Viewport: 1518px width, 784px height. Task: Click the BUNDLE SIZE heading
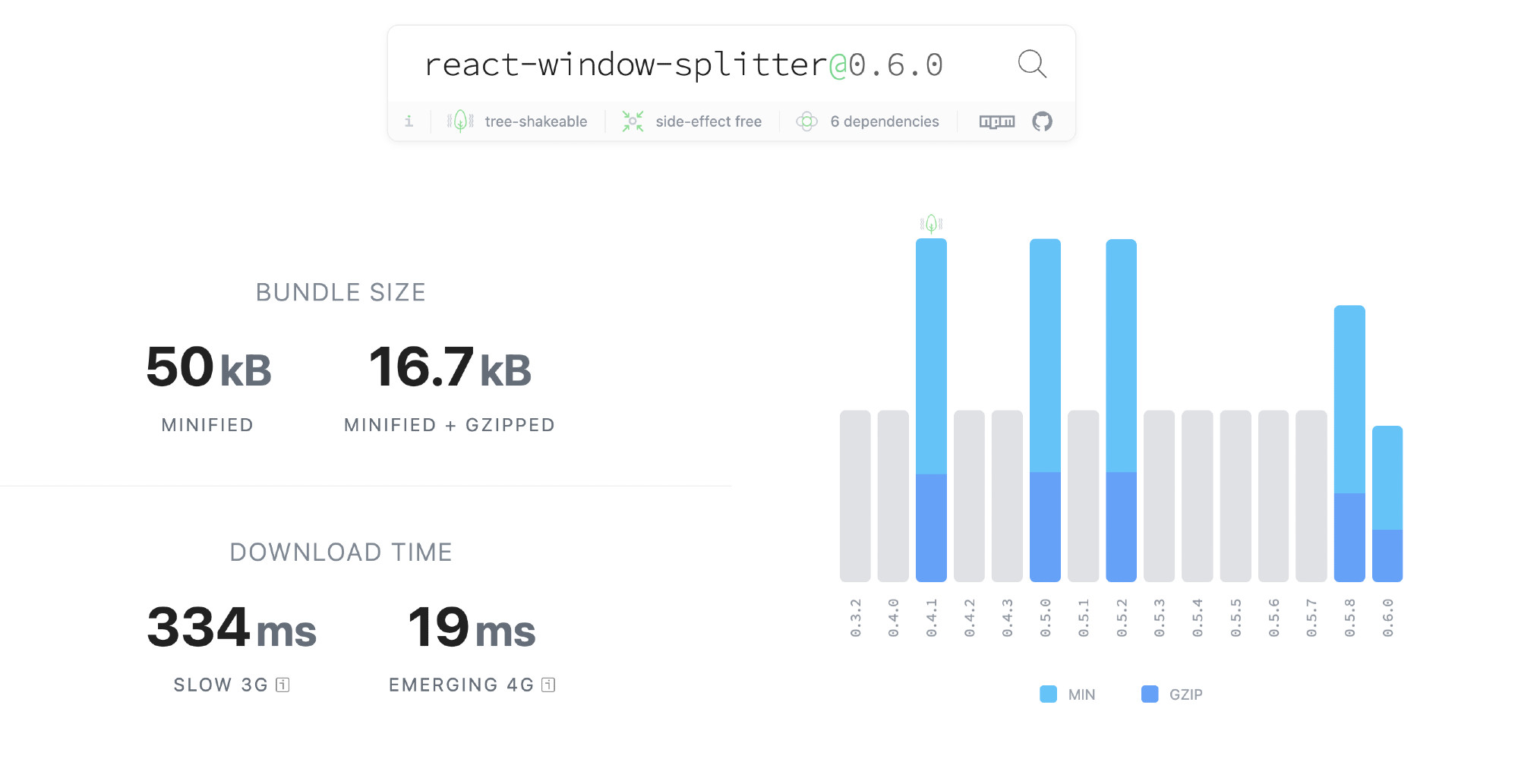(341, 292)
